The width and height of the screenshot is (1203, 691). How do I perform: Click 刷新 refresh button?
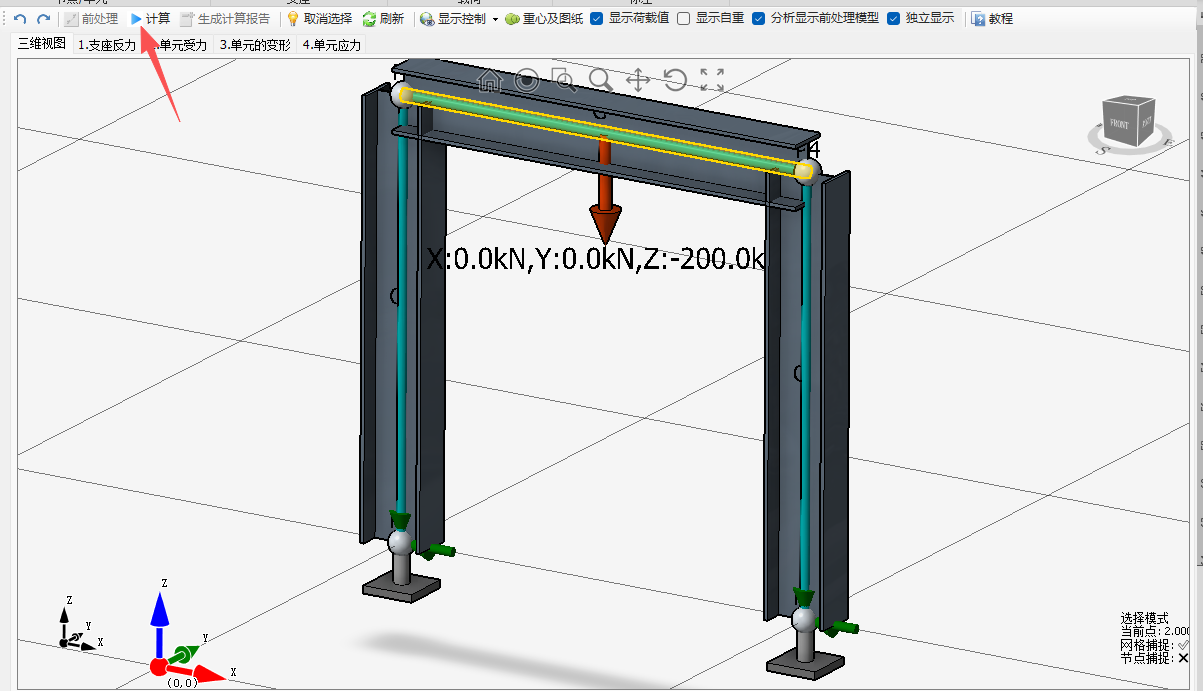click(383, 19)
